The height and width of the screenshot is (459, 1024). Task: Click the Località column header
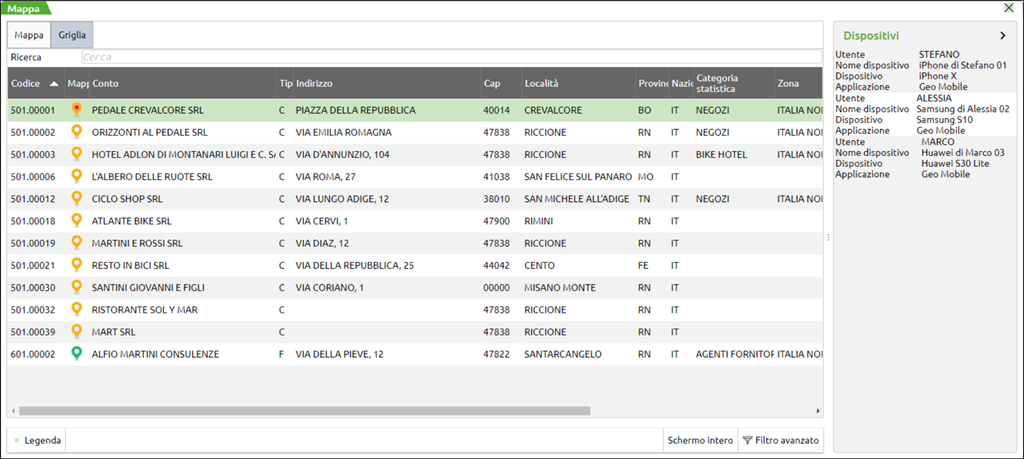coord(541,84)
